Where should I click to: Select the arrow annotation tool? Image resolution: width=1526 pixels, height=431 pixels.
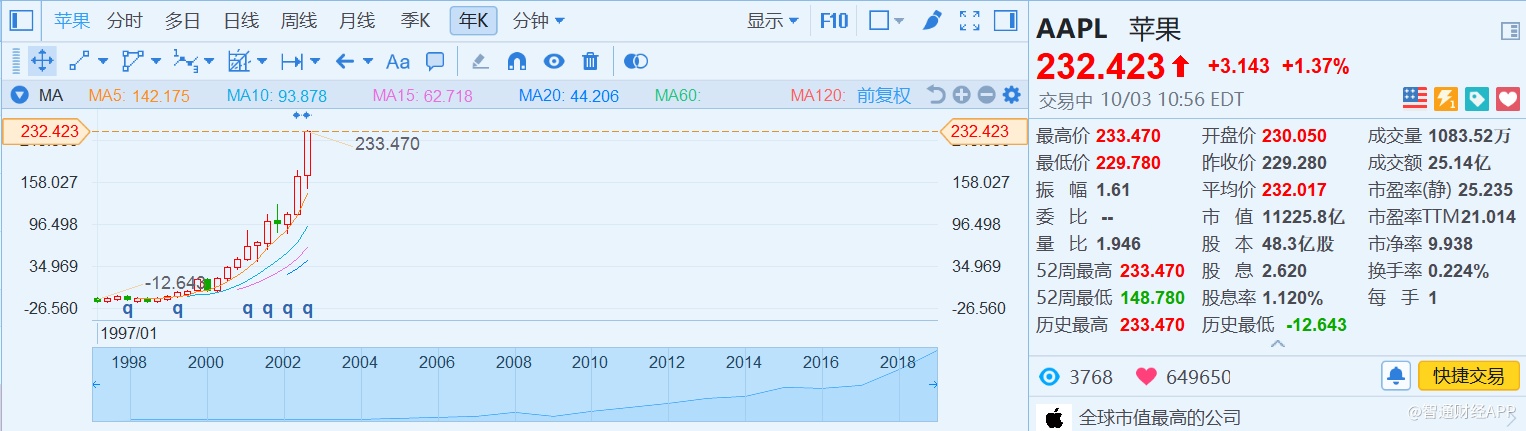point(345,61)
